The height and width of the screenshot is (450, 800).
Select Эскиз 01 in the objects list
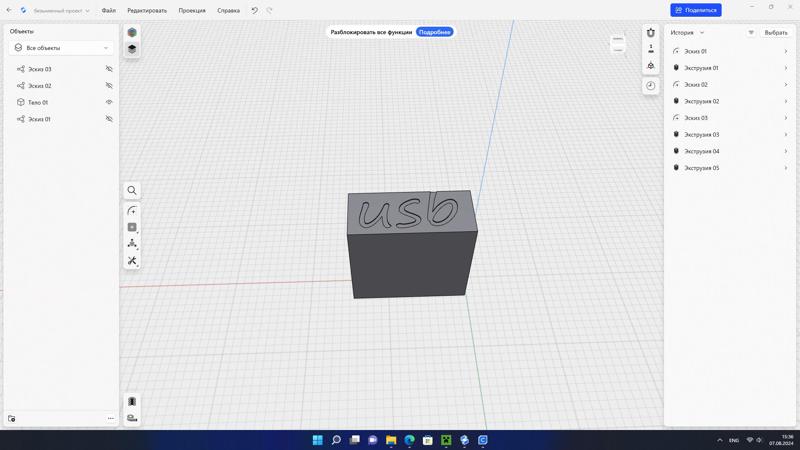(x=39, y=119)
